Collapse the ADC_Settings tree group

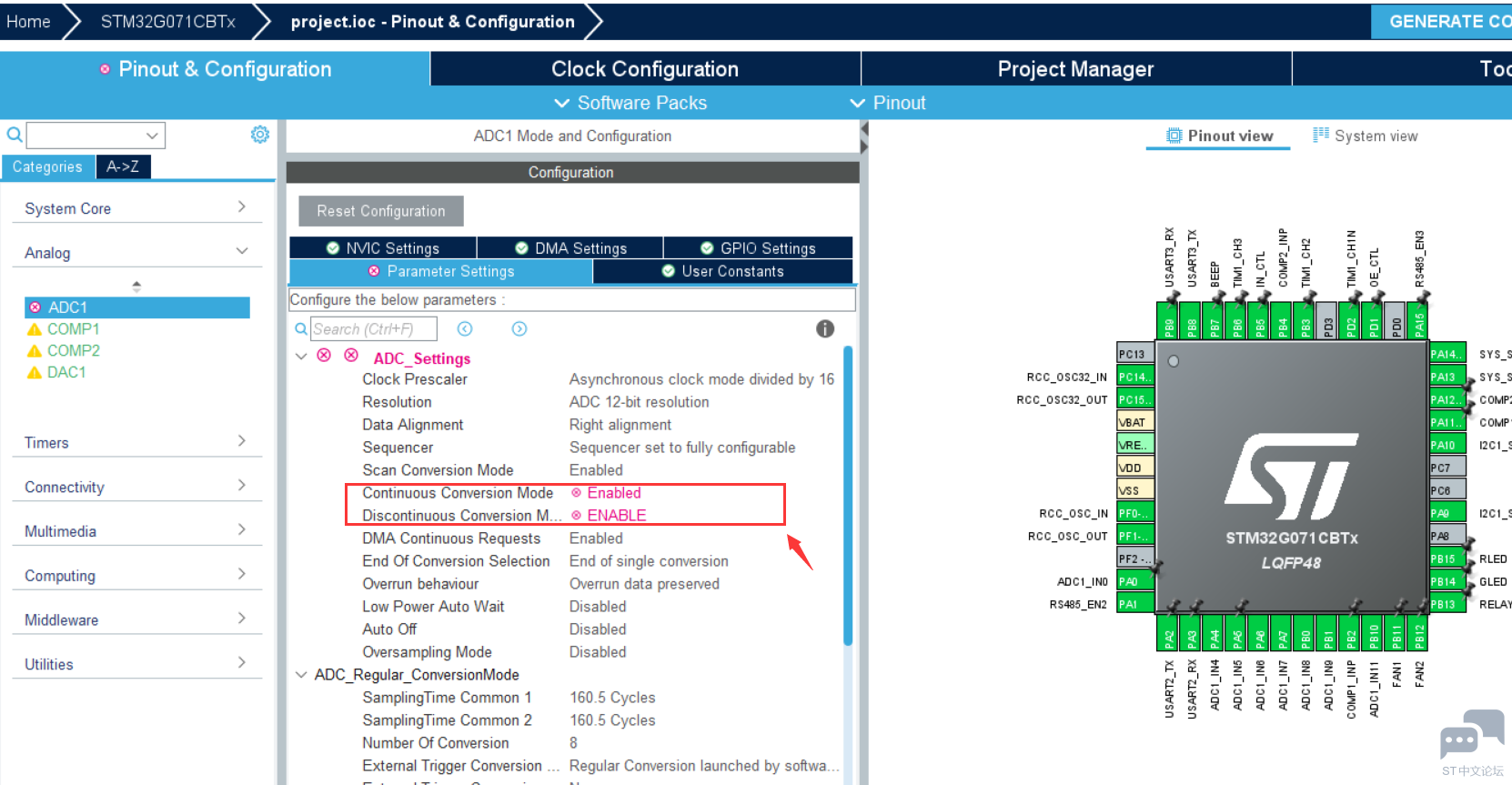pyautogui.click(x=301, y=357)
